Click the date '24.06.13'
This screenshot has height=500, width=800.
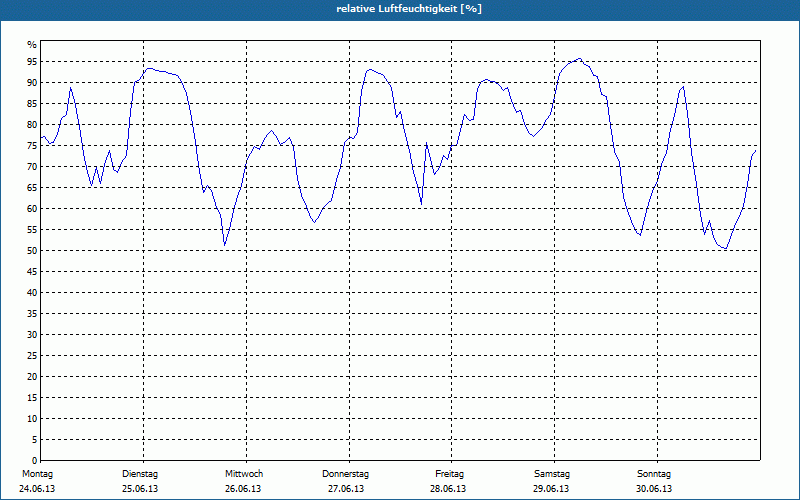coord(37,489)
